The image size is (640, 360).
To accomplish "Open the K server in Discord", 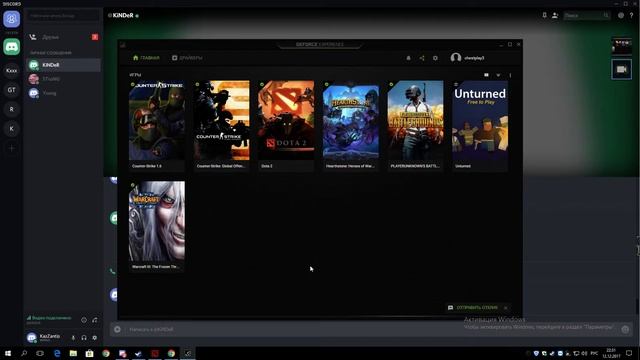I will click(x=11, y=129).
